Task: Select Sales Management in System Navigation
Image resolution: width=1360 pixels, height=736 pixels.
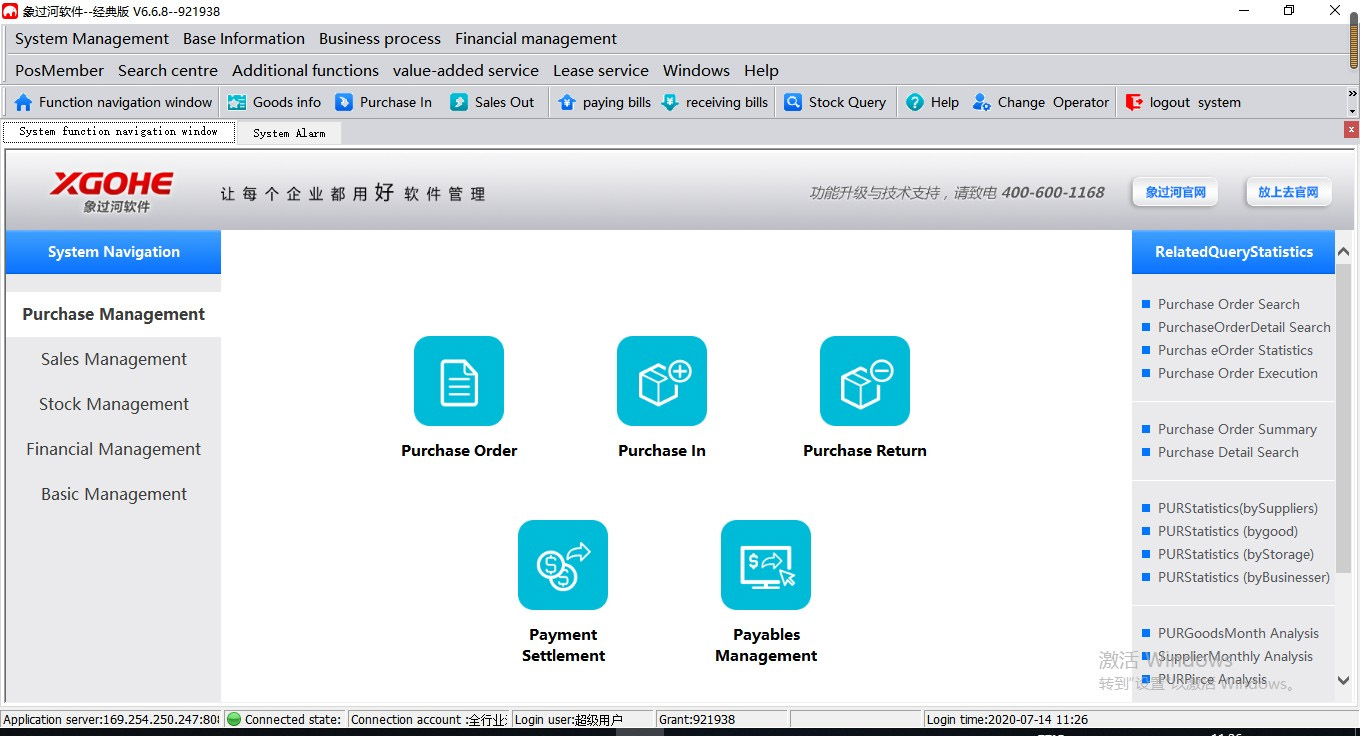Action: (114, 359)
